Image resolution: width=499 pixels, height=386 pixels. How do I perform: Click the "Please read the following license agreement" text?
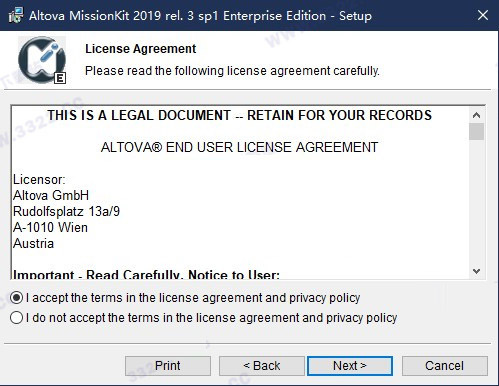coord(232,71)
